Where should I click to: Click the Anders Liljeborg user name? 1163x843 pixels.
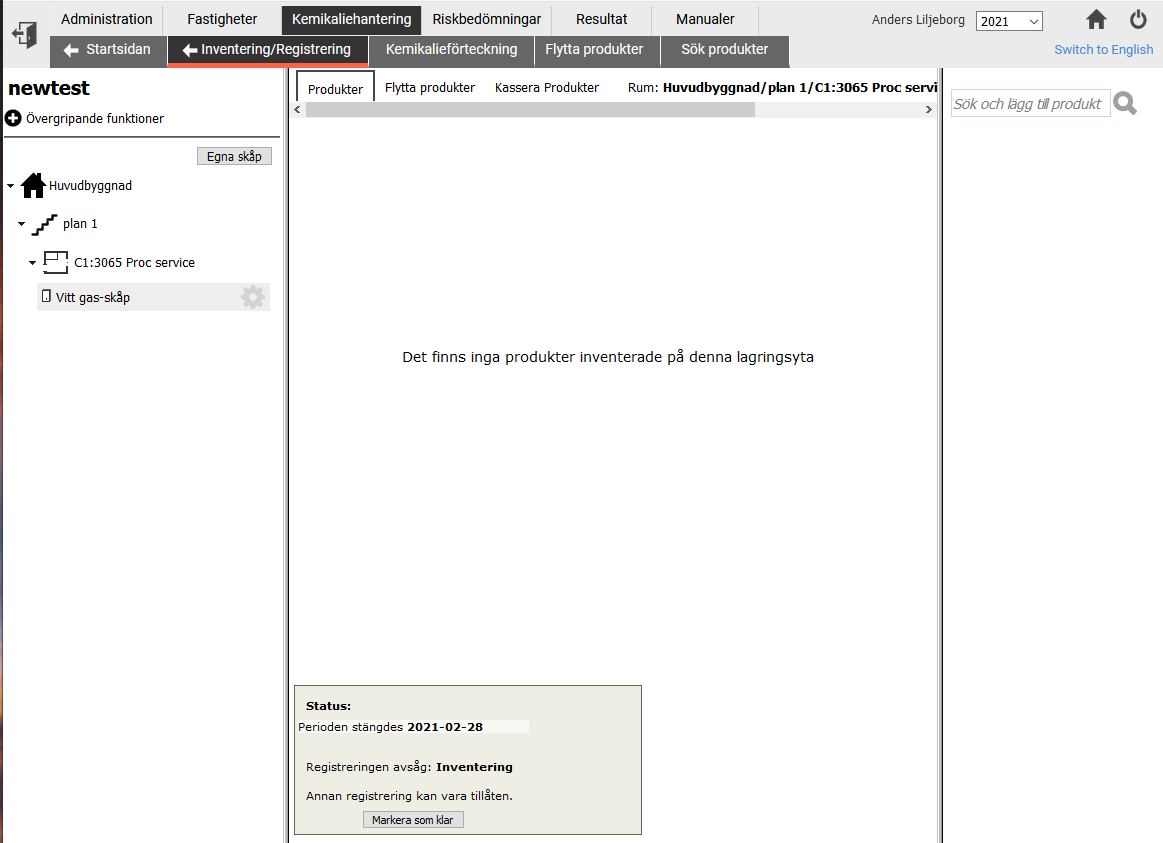point(918,20)
